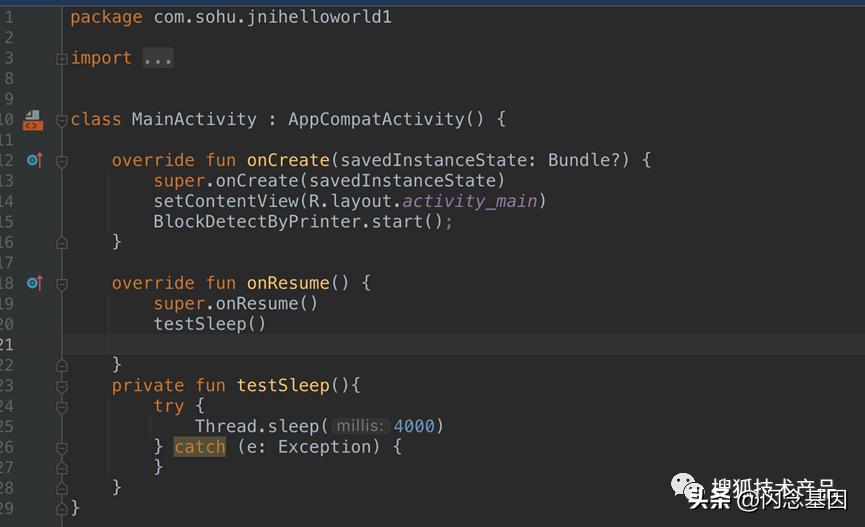Click the catch line fold marker
The width and height of the screenshot is (865, 527).
point(62,448)
